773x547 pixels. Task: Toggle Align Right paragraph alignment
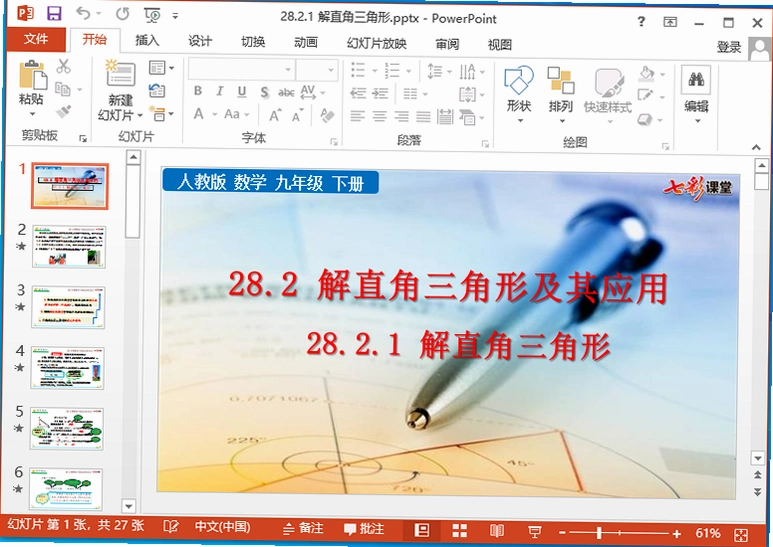401,117
